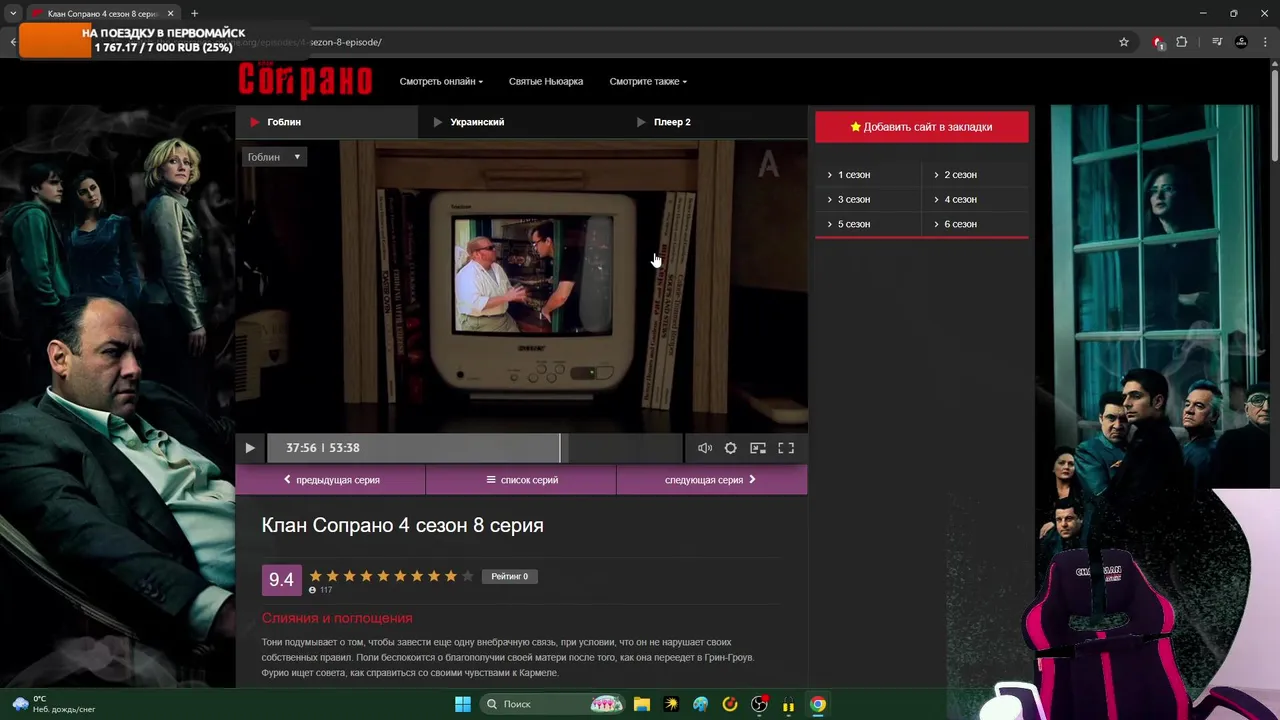Open player quality settings gear
This screenshot has height=720, width=1280.
731,448
